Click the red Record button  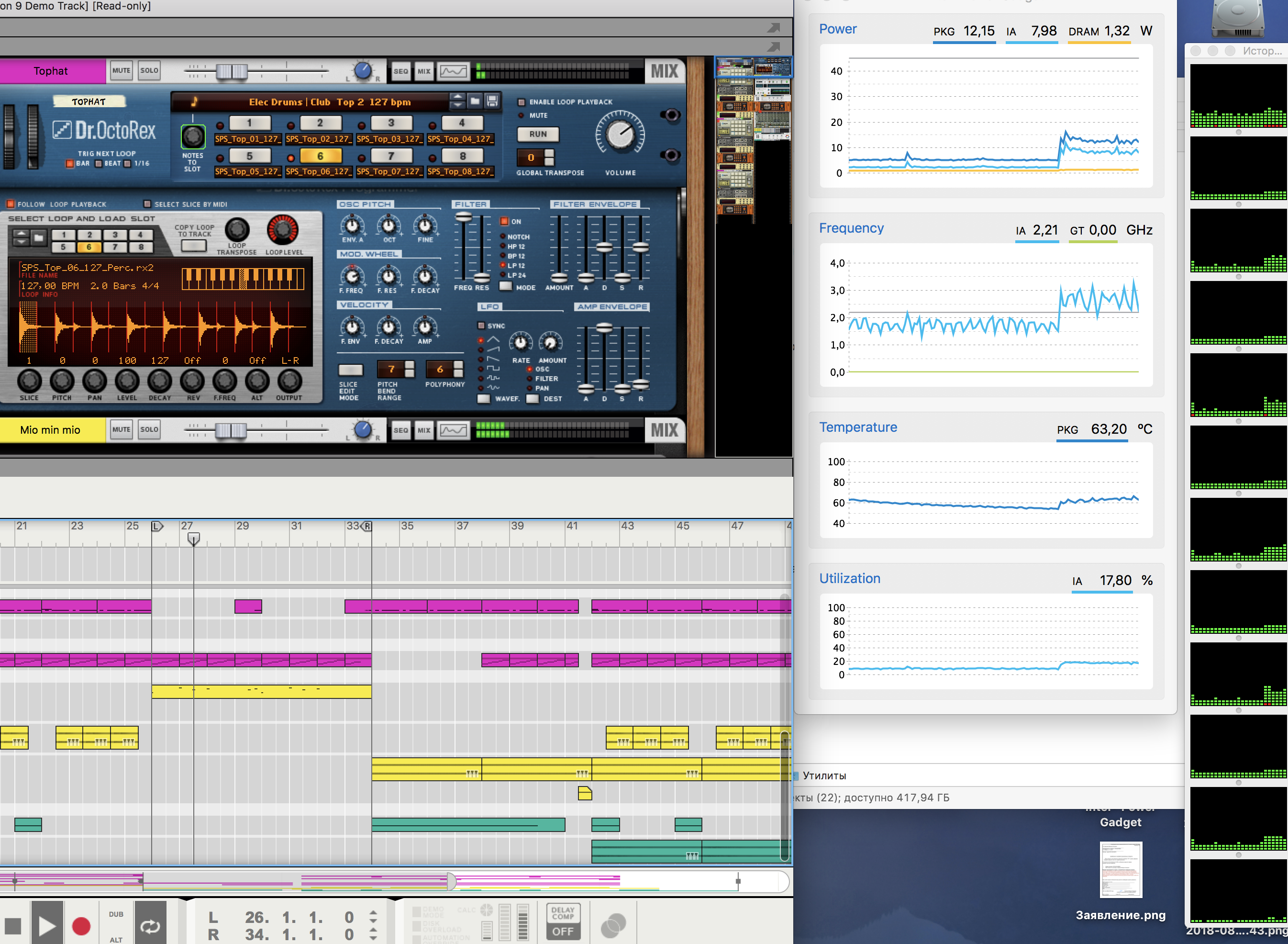[81, 926]
